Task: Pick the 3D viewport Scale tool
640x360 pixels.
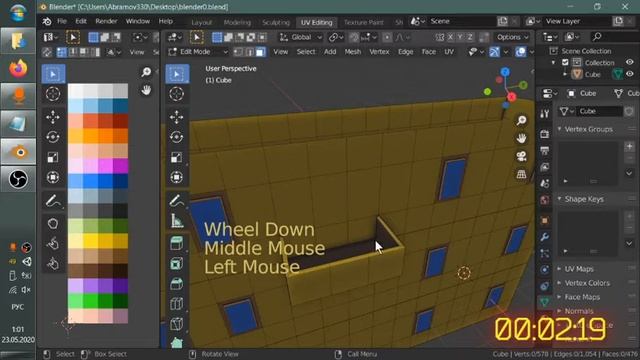Action: point(177,157)
